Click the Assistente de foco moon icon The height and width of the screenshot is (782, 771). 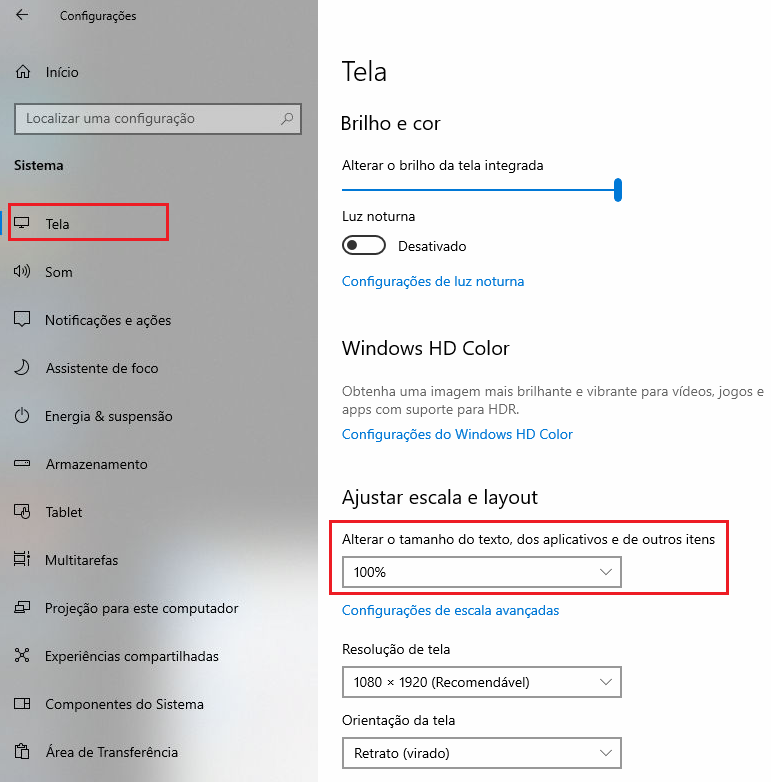pos(22,368)
